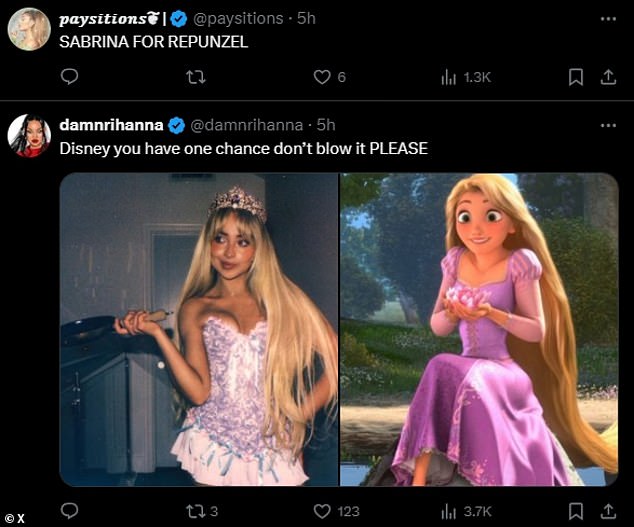Repost the SABRINA FOR REPUNZEL tweet
The image size is (634, 527).
(x=196, y=76)
